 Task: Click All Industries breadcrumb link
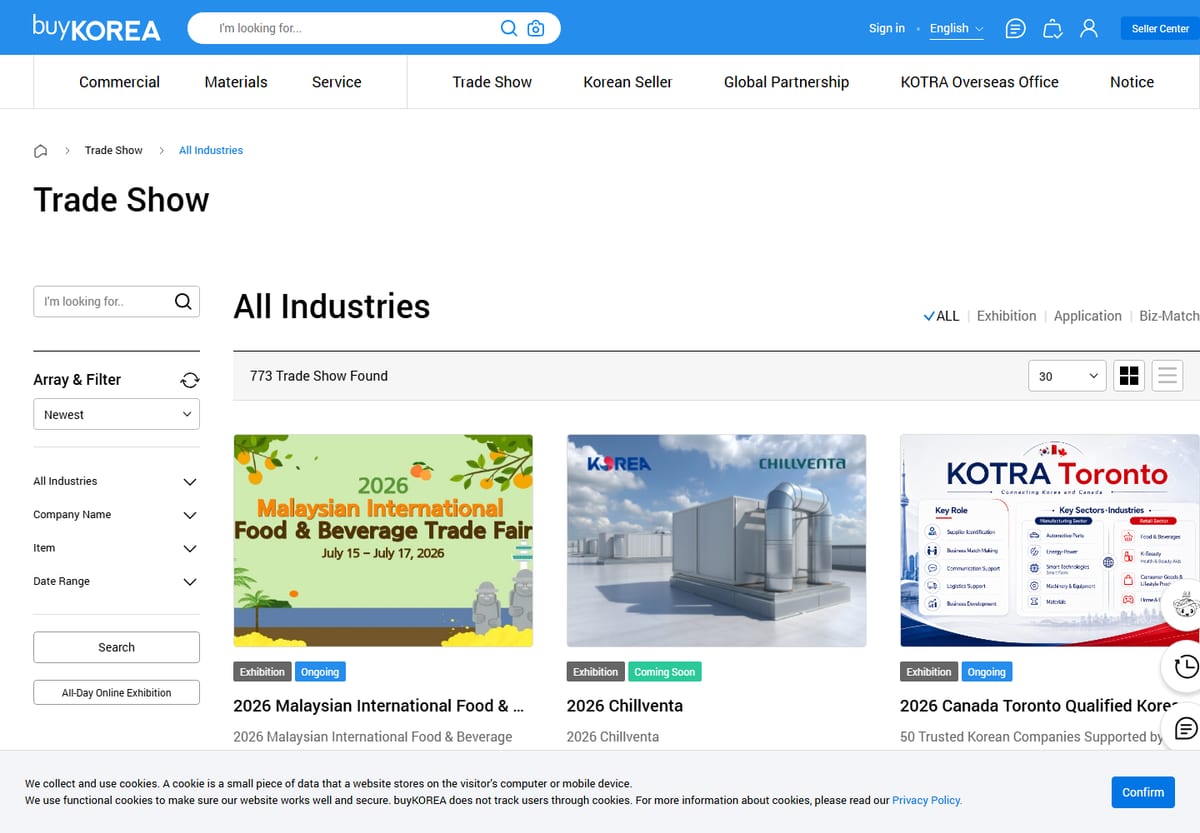211,151
